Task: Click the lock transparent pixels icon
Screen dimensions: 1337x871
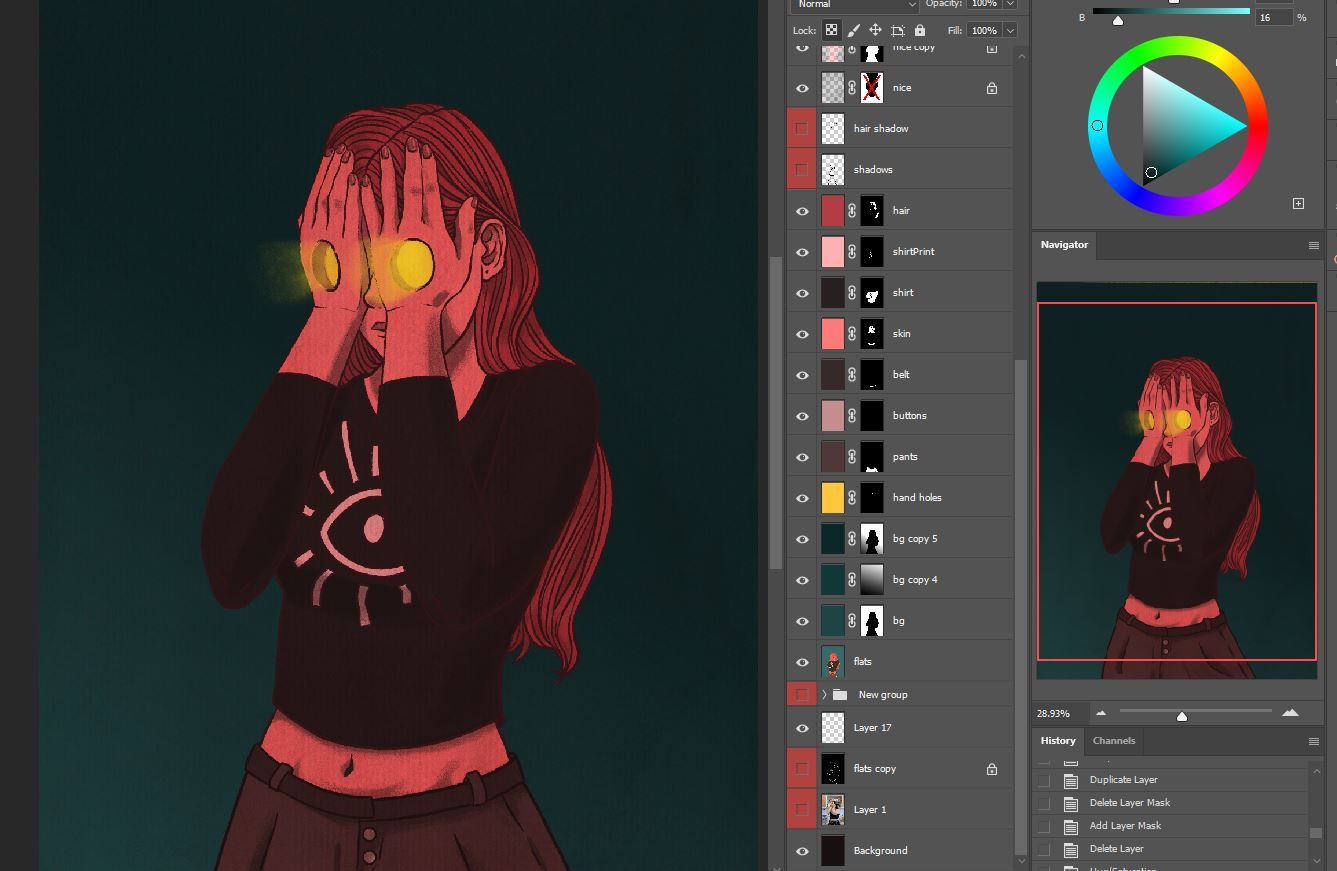Action: pyautogui.click(x=831, y=30)
